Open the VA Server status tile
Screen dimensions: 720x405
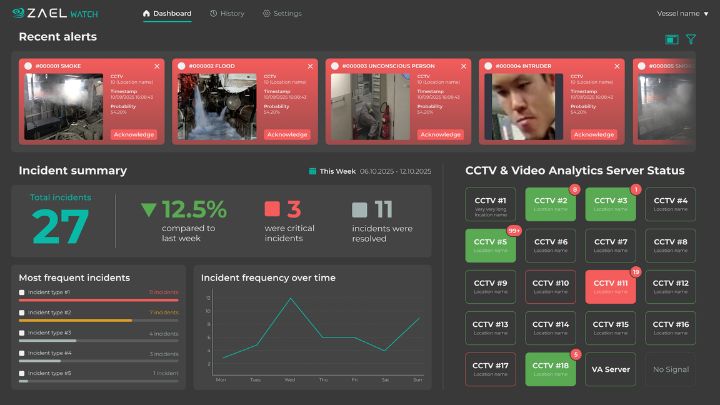[610, 369]
